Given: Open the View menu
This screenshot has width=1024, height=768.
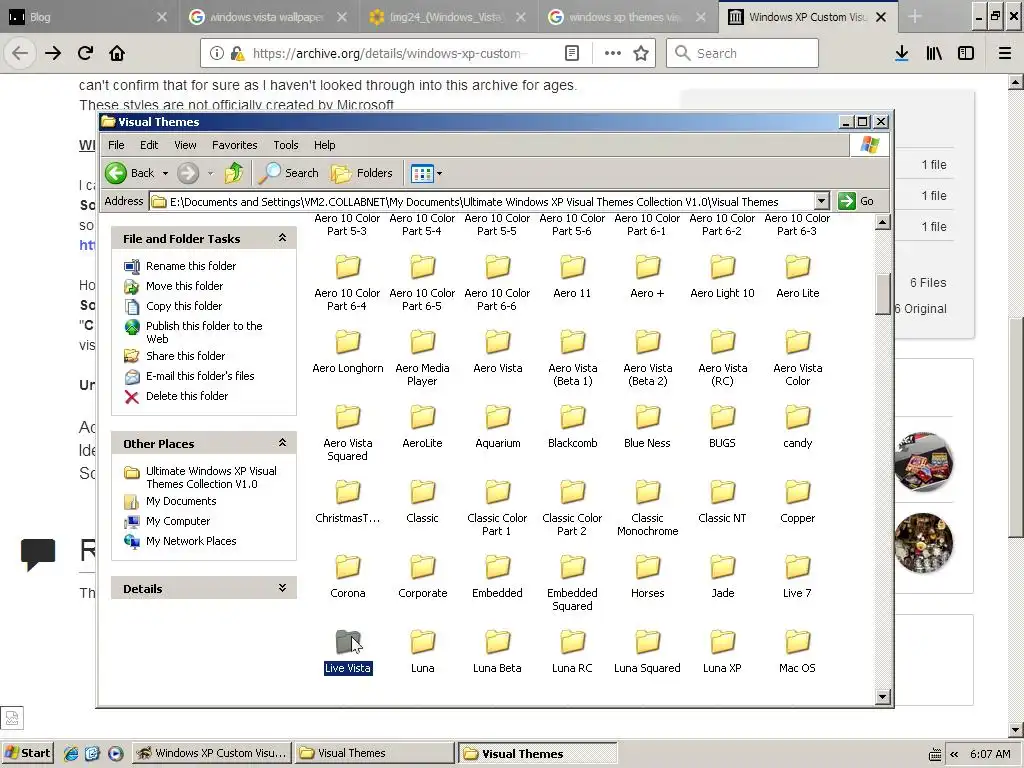Looking at the screenshot, I should click(185, 145).
